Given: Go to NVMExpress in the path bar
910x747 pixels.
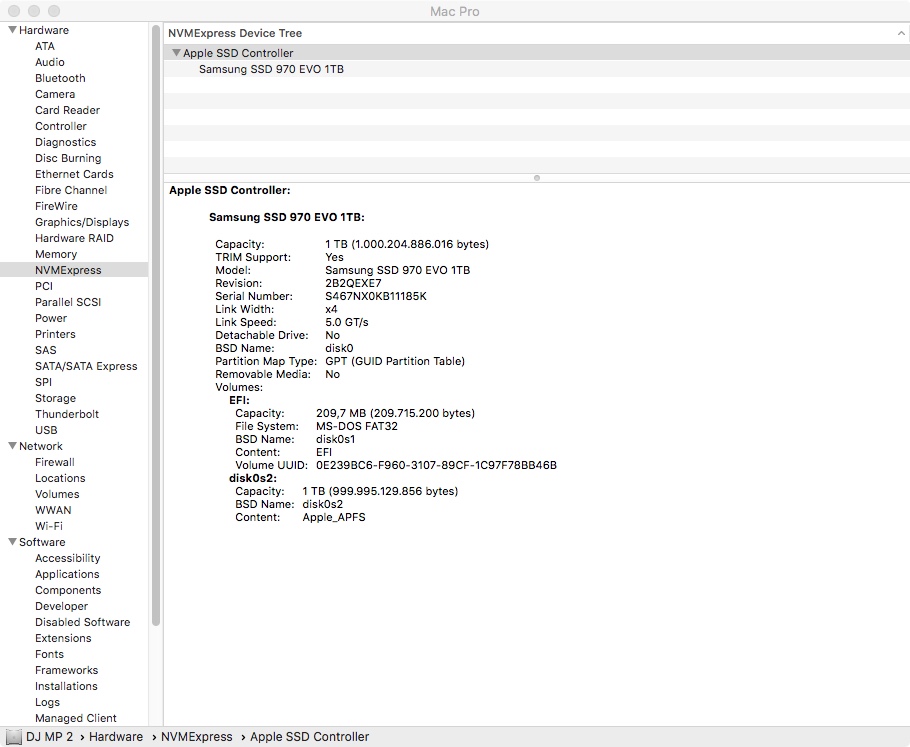Looking at the screenshot, I should pos(196,737).
